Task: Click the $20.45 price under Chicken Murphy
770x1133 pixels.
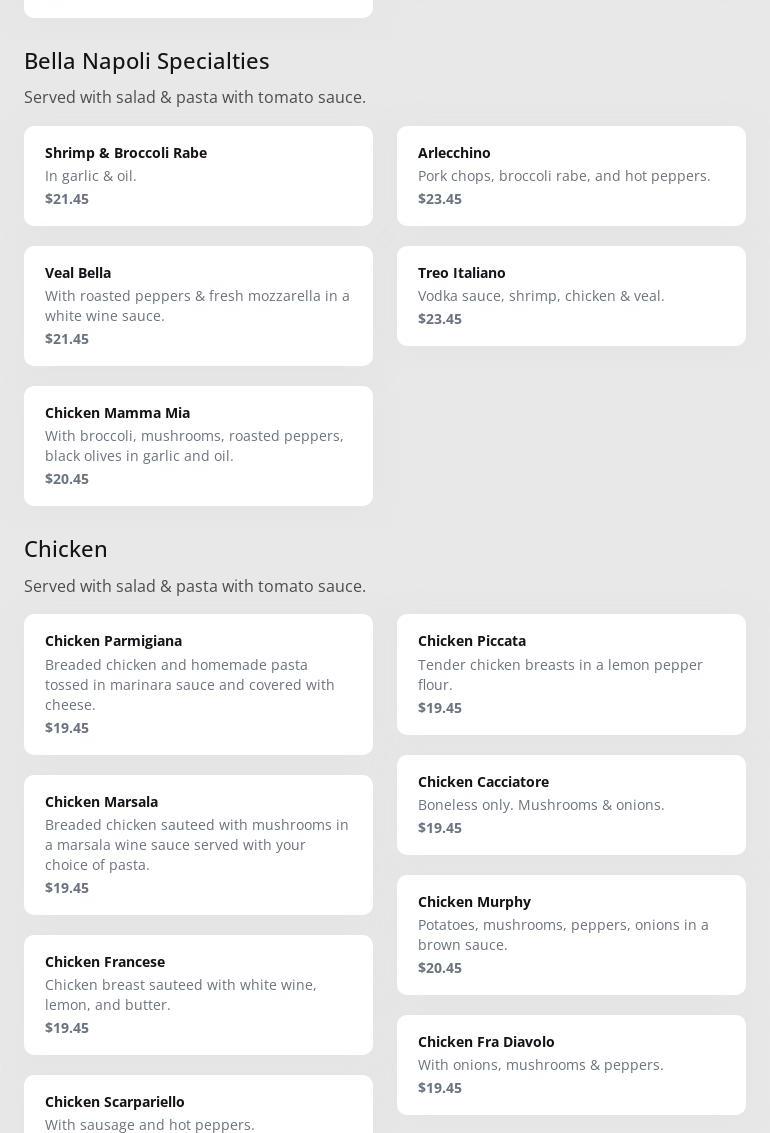Action: click(x=440, y=968)
